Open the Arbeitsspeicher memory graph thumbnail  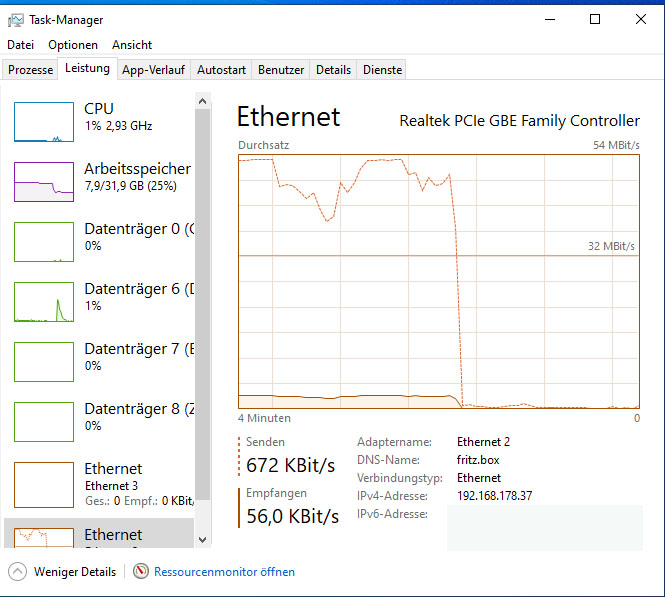click(x=44, y=181)
